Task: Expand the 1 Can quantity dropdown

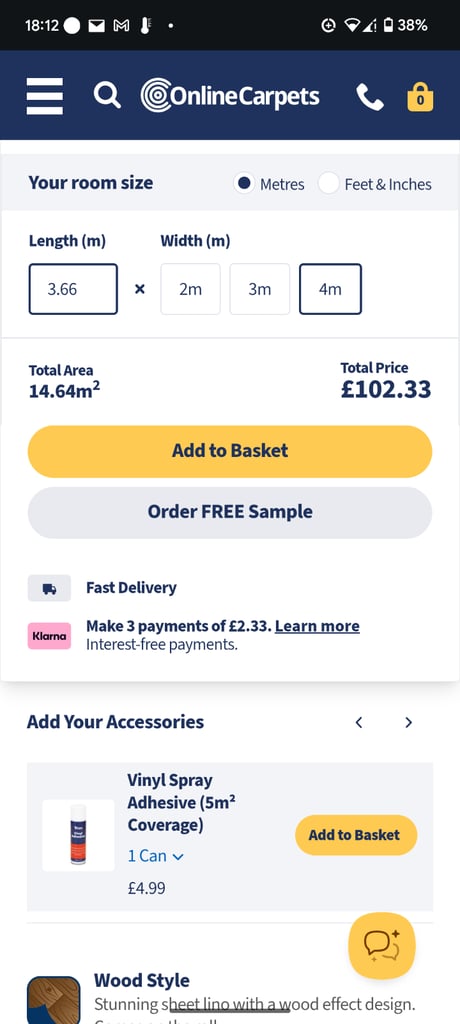Action: 156,856
